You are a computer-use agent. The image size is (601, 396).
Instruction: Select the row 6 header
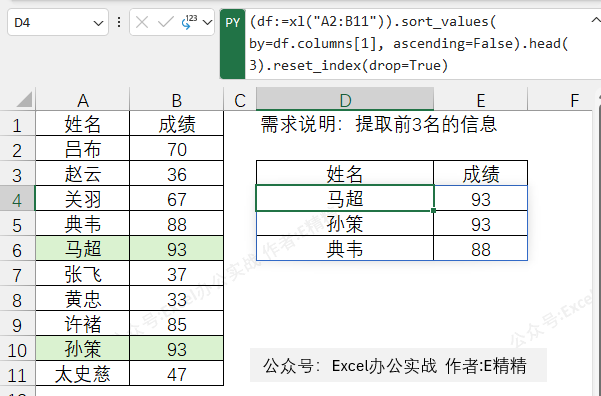click(x=17, y=250)
